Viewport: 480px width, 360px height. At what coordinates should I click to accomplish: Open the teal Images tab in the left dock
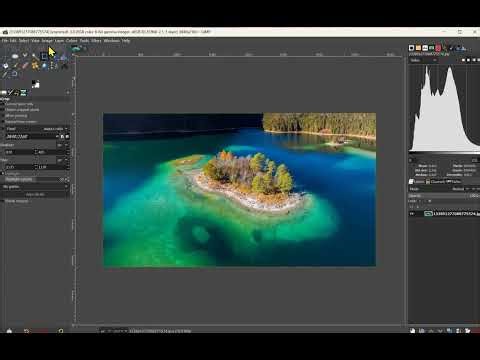[x=23, y=92]
